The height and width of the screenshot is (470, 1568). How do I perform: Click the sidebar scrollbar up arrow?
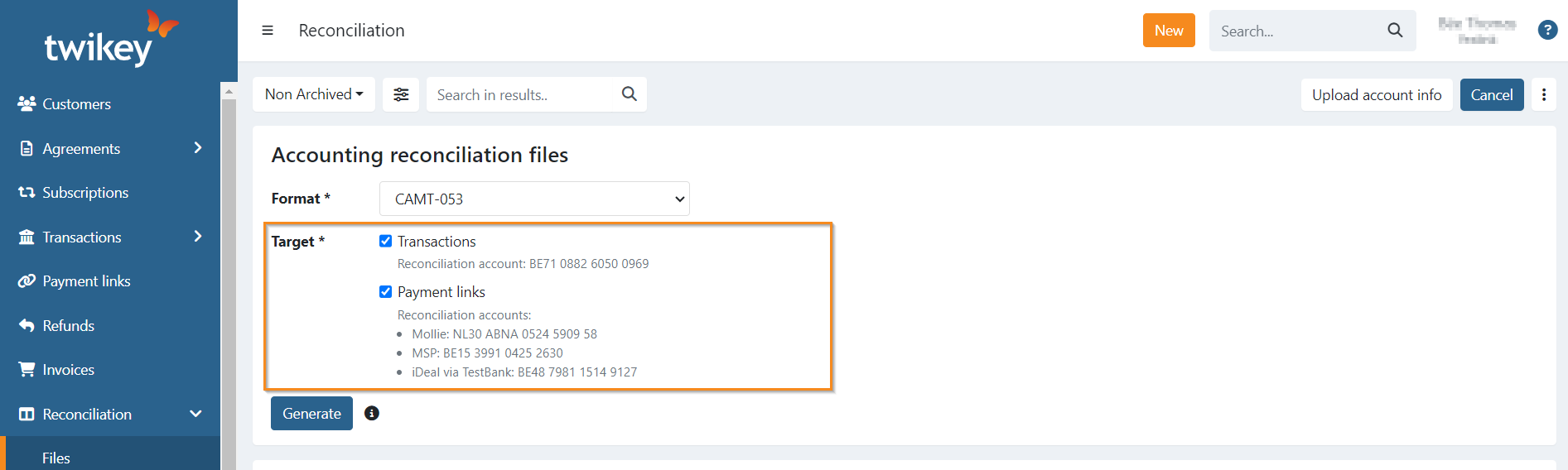point(229,91)
